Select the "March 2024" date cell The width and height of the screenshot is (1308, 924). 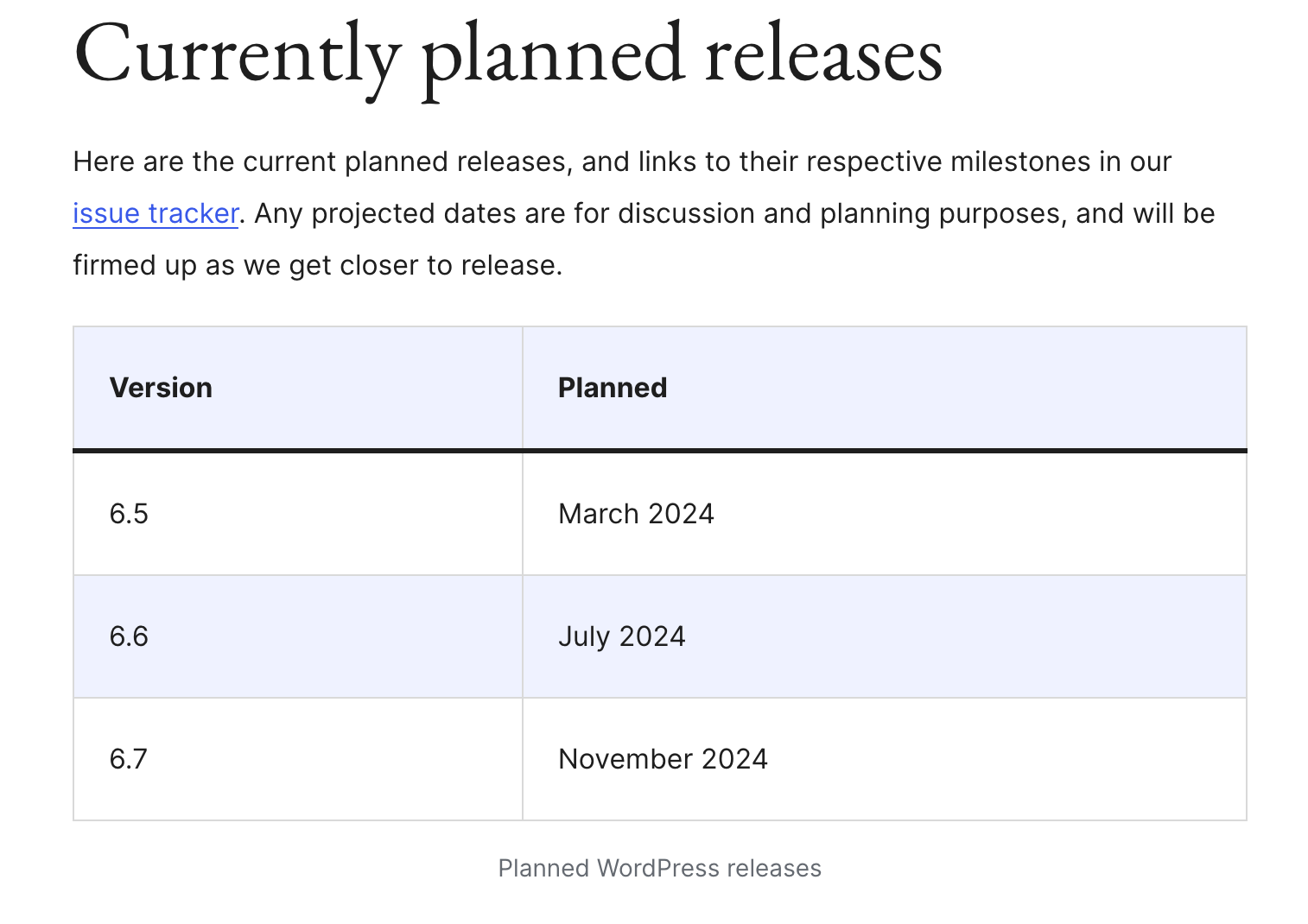636,514
